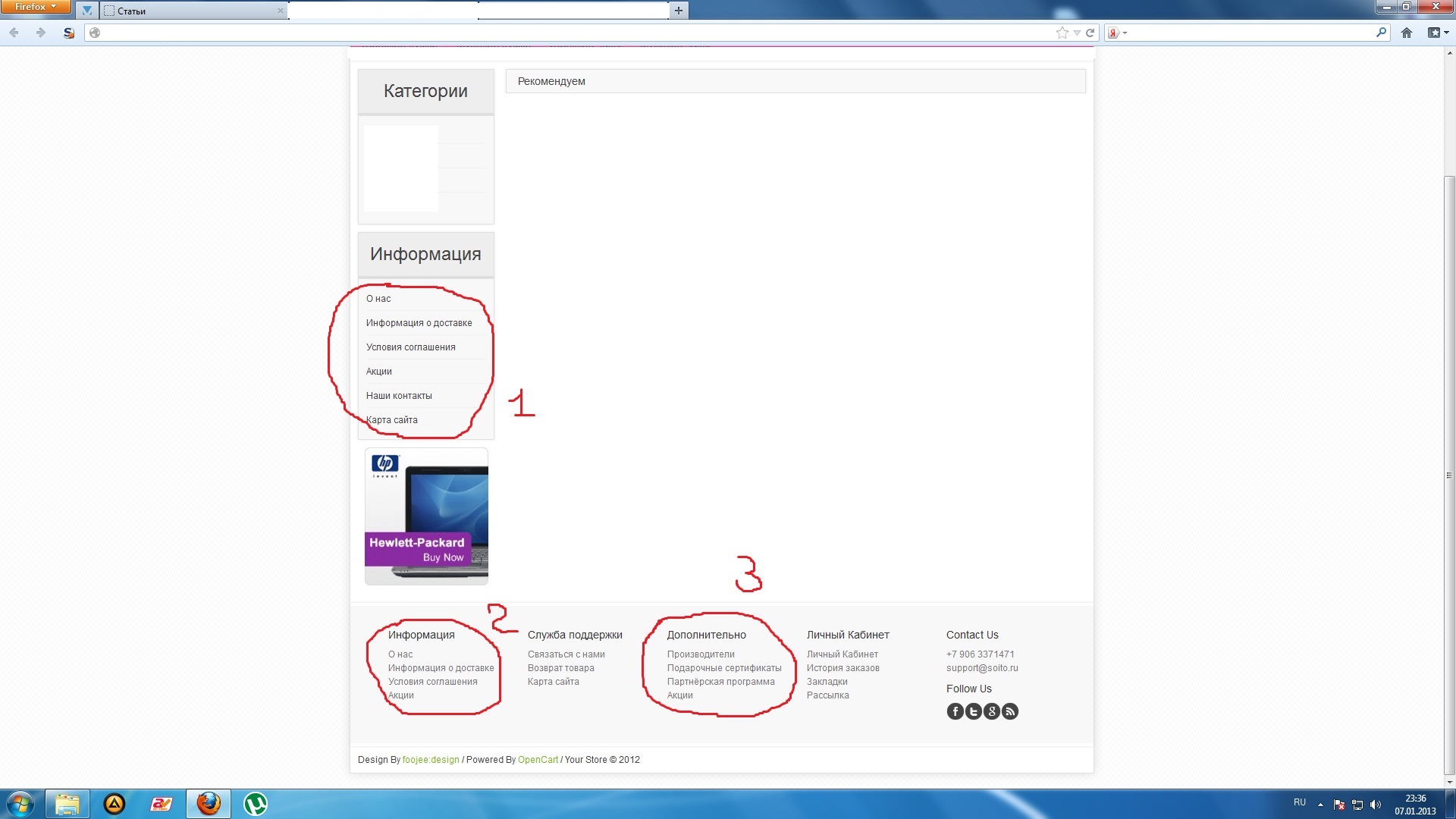This screenshot has height=819, width=1456.
Task: Click the browser Home icon
Action: click(1406, 33)
